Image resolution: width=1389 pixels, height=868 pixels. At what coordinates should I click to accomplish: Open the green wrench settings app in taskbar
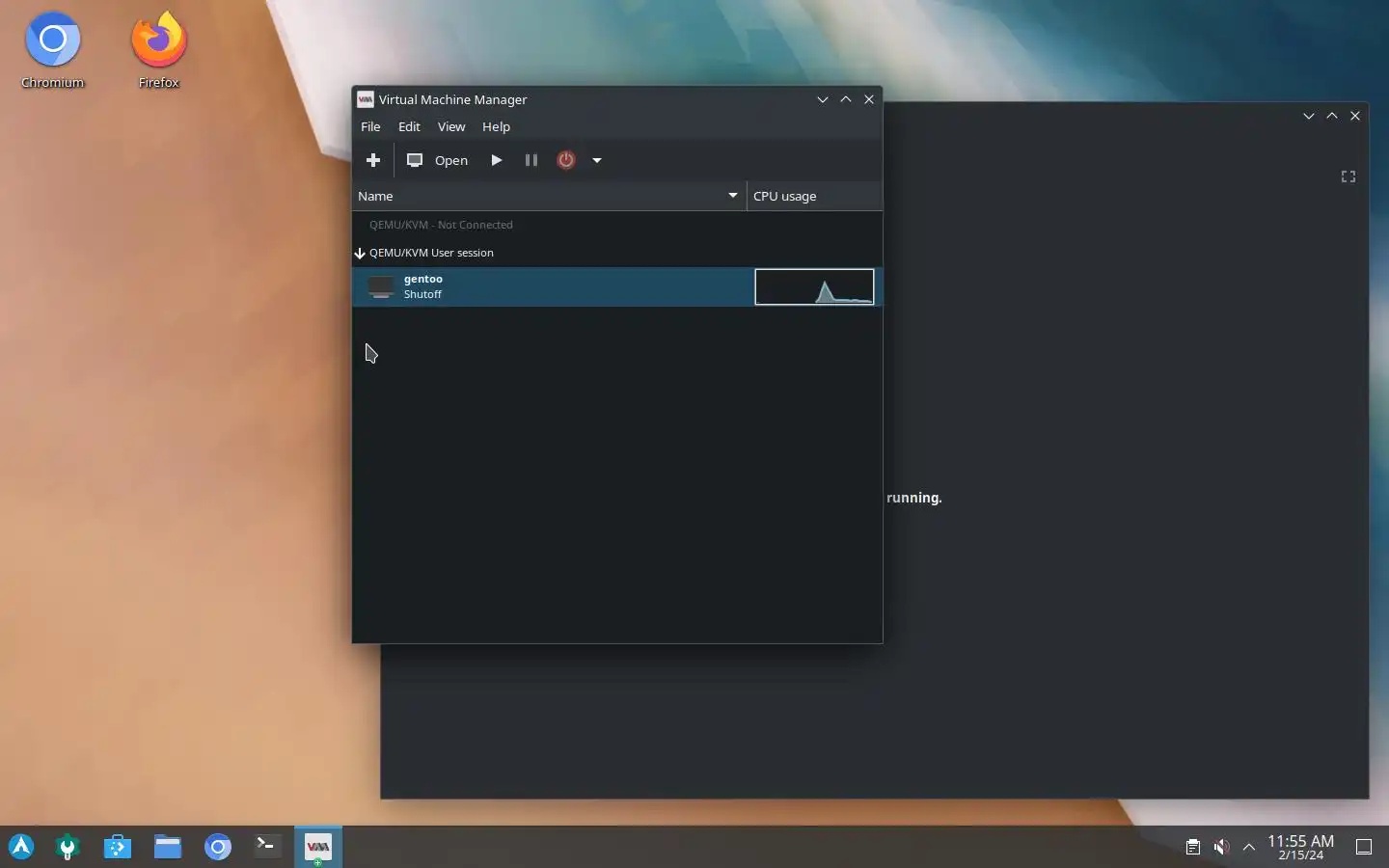68,847
